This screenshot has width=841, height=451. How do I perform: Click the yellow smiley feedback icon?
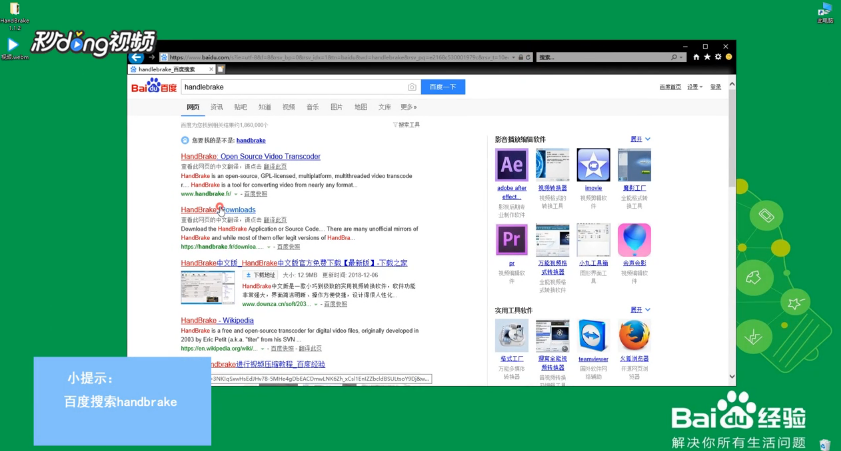tap(729, 57)
